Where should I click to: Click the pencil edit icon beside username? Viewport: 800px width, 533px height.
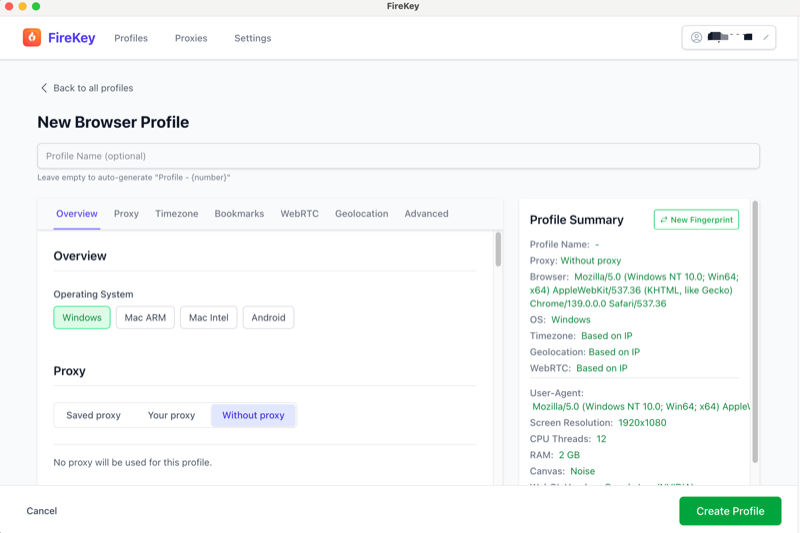(x=766, y=38)
